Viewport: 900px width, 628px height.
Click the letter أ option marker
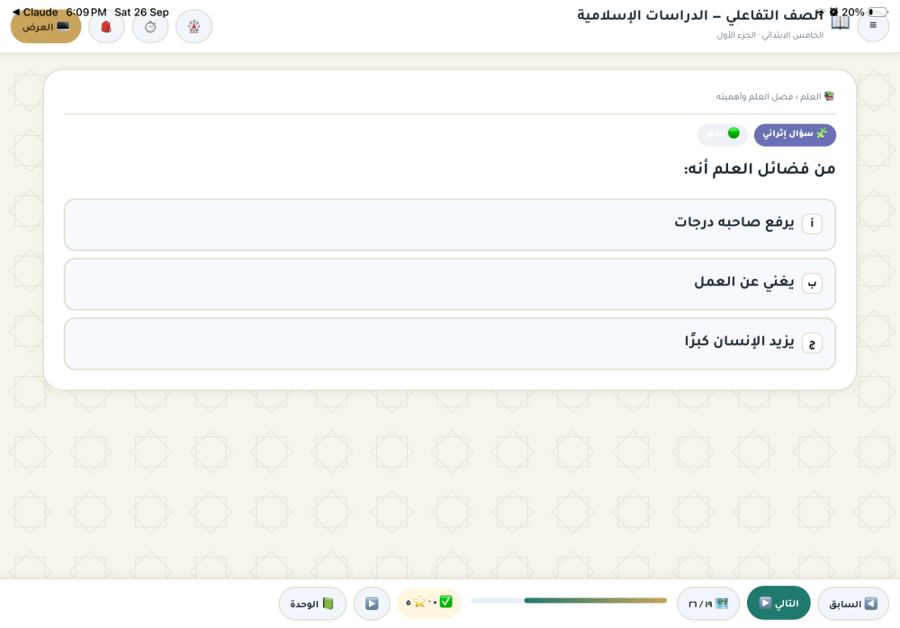[x=812, y=223]
